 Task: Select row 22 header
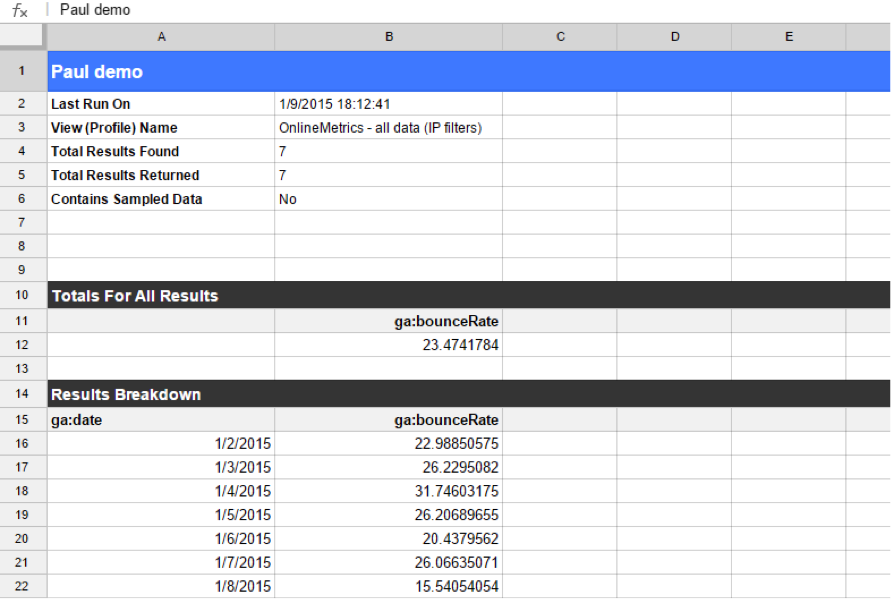pos(23,586)
